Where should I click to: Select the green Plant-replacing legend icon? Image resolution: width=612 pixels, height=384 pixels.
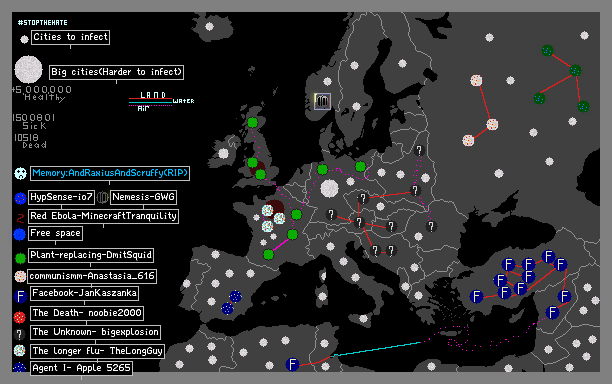coord(20,258)
